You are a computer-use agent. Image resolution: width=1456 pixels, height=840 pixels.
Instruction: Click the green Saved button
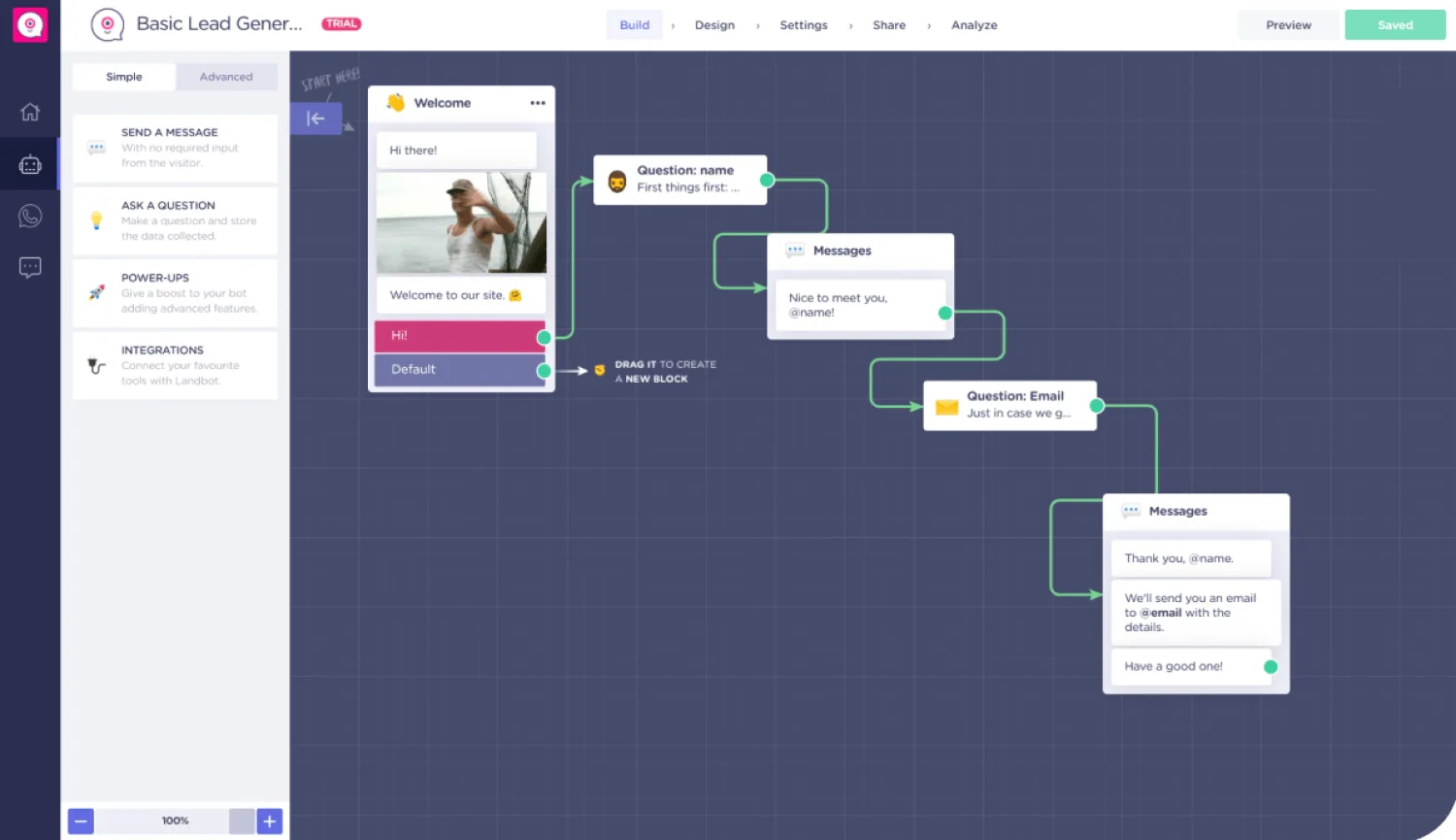[x=1395, y=25]
